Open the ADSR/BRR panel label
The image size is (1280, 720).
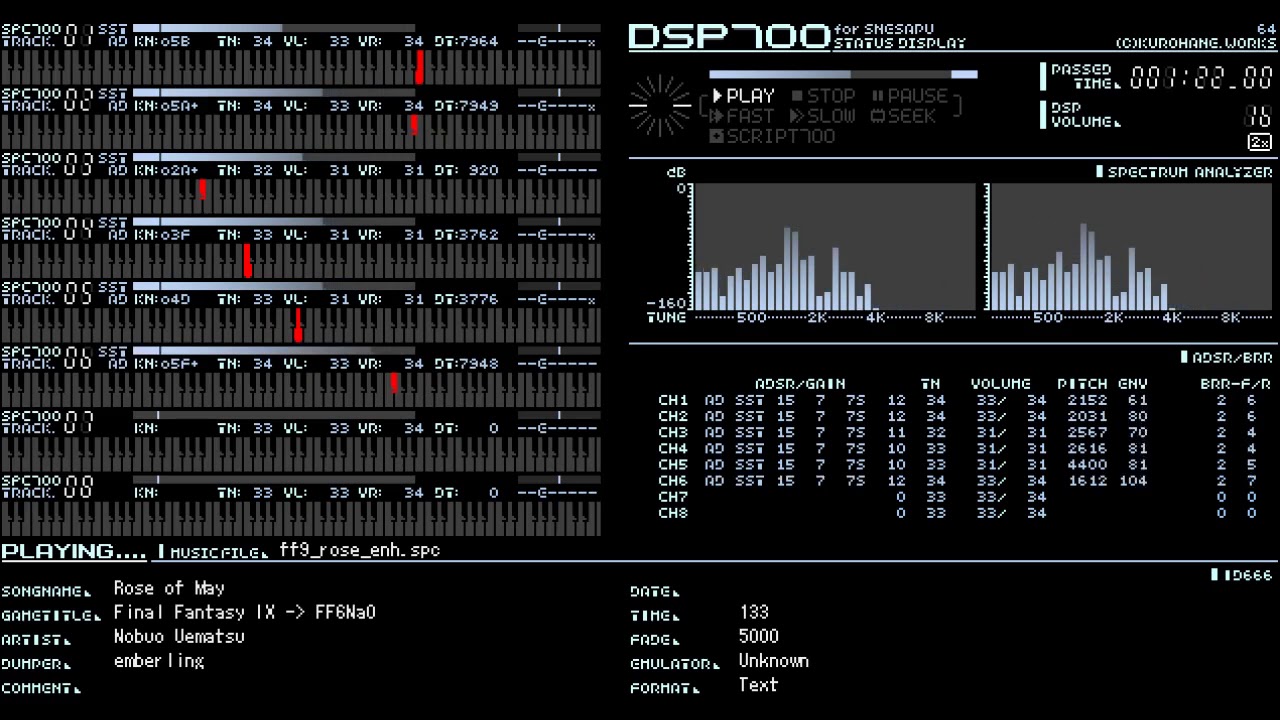point(1227,357)
